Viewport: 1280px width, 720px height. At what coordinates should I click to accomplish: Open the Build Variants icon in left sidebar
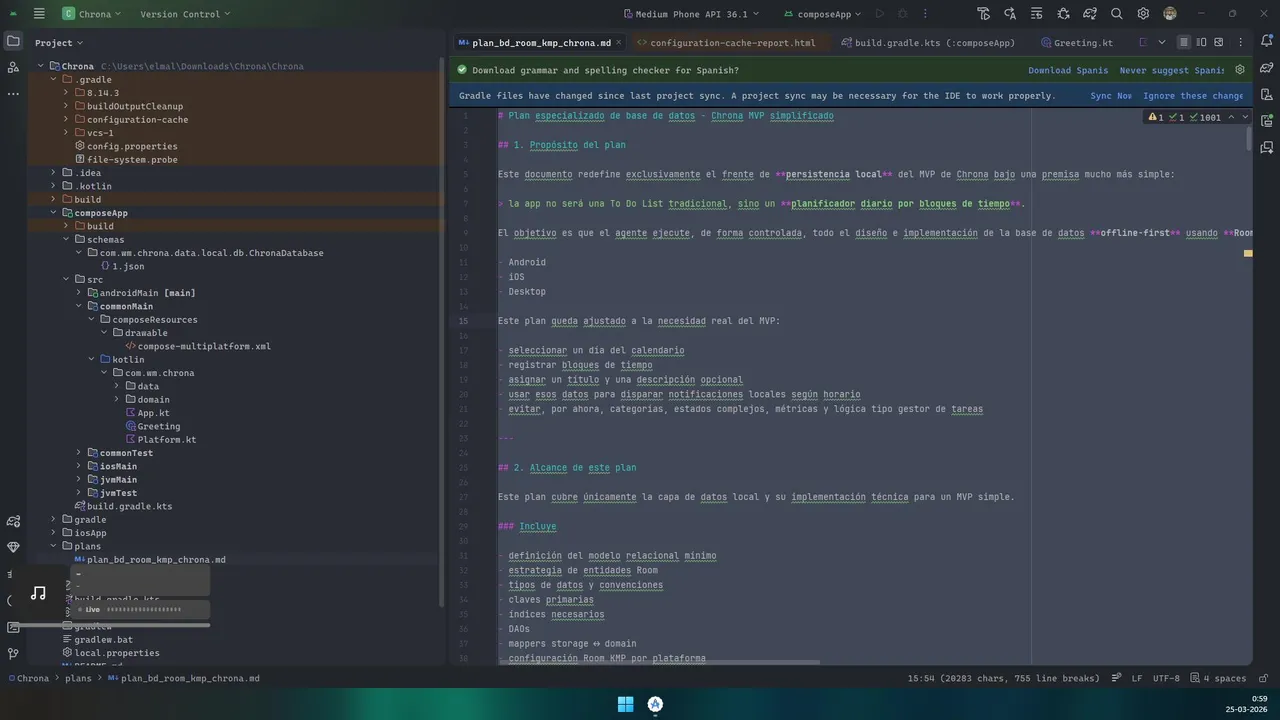tap(13, 521)
